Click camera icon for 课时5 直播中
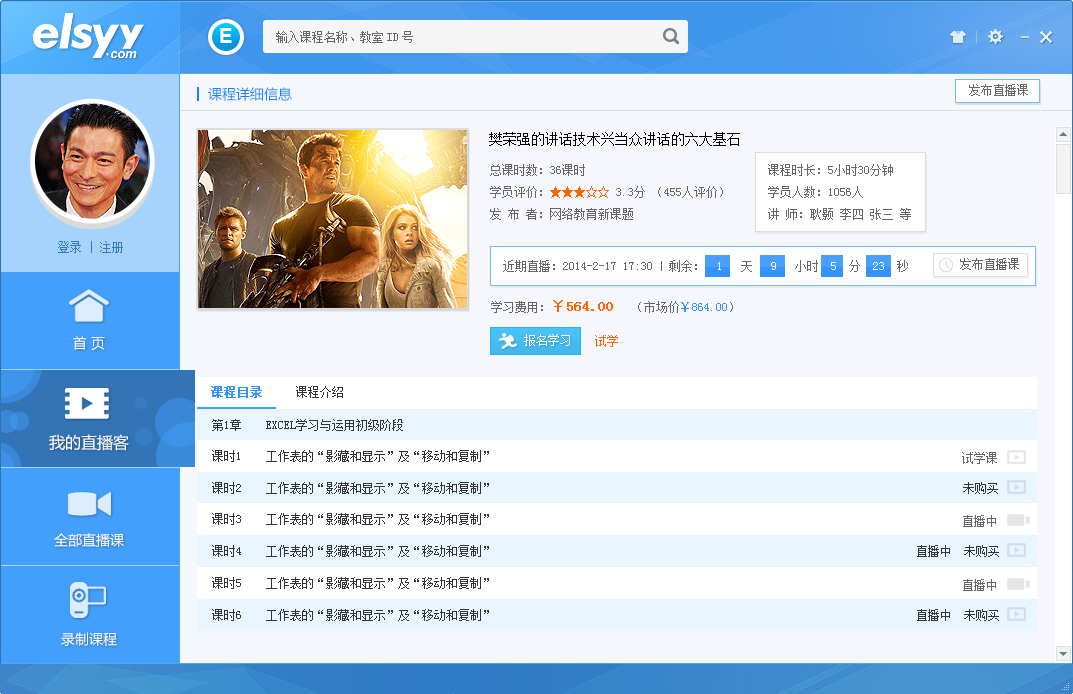This screenshot has height=694, width=1073. pyautogui.click(x=1018, y=584)
